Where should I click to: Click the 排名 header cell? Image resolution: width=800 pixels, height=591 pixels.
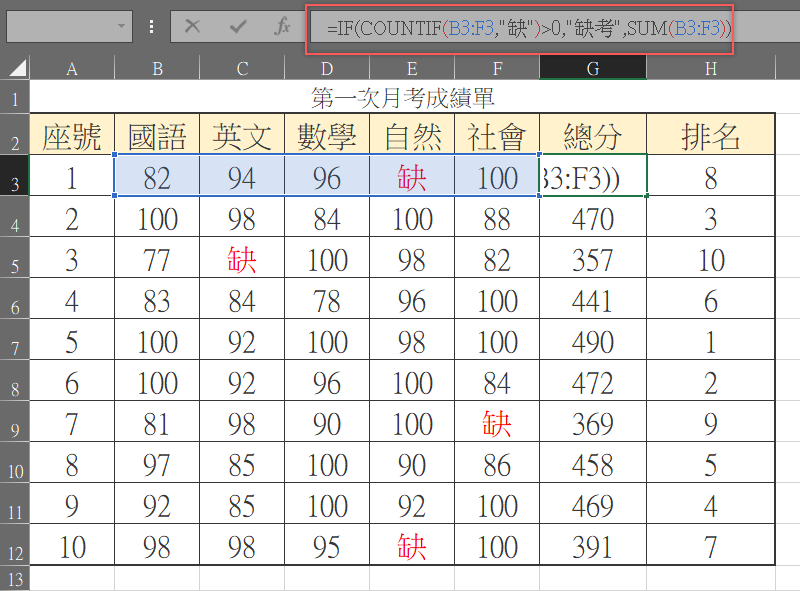(710, 136)
